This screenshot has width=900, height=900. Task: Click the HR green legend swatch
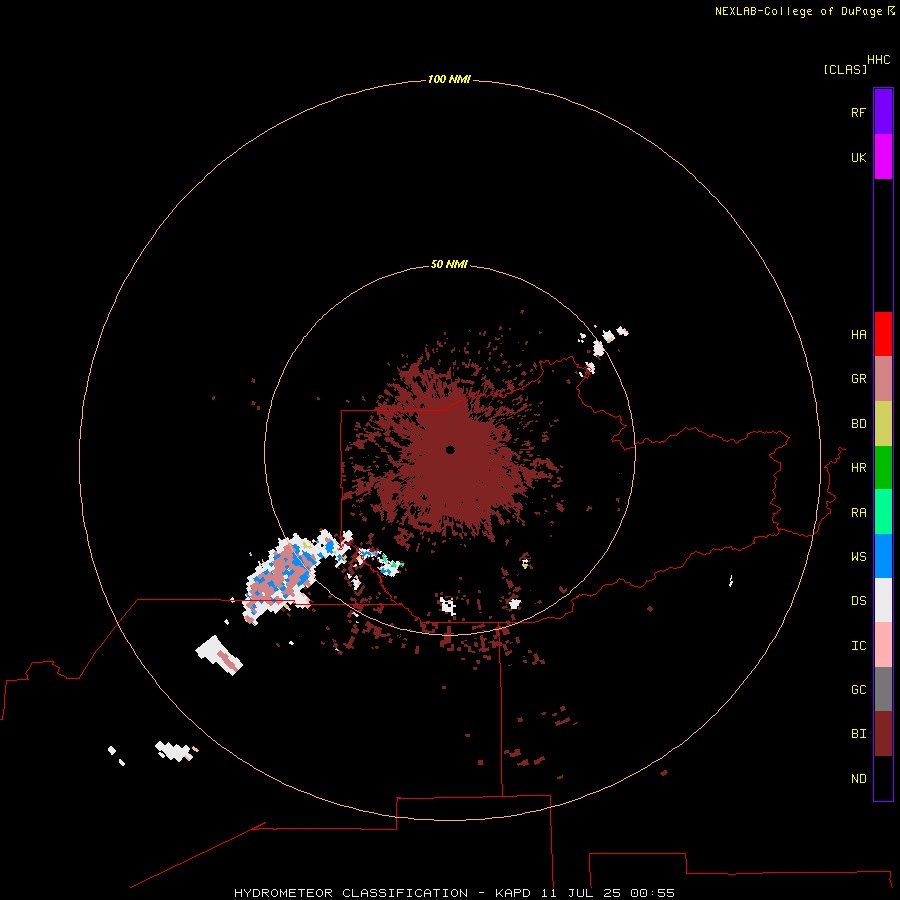click(883, 468)
